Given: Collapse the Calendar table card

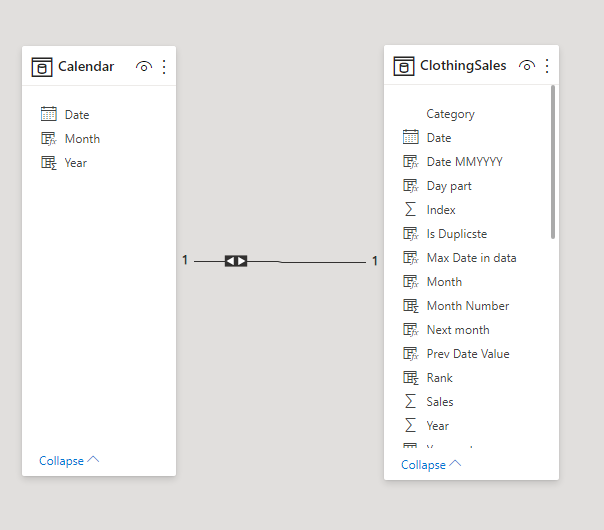Looking at the screenshot, I should click(69, 461).
